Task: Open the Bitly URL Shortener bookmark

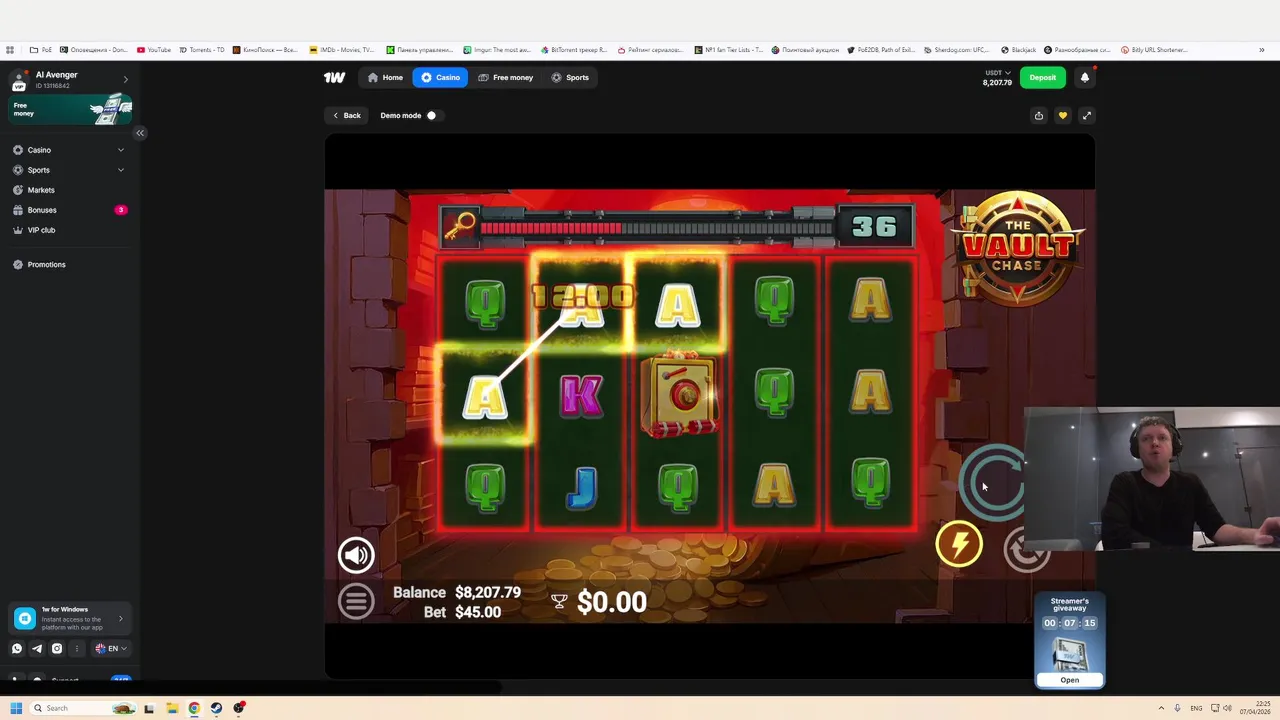Action: tap(1154, 50)
